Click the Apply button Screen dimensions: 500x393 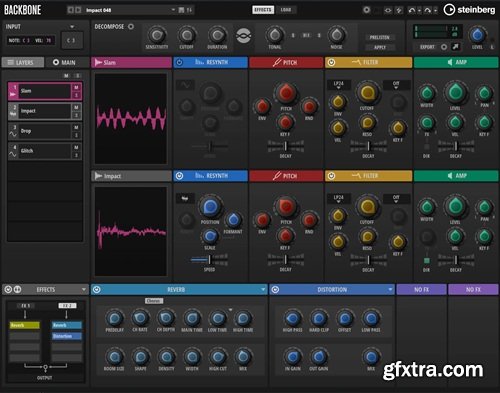[x=380, y=47]
